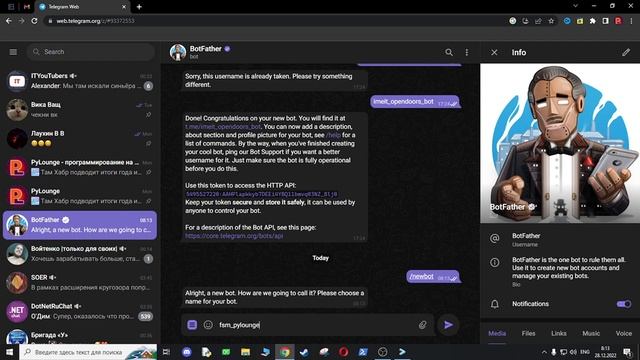Open the Лаухин В В chat
Screen dimensions: 640x360
click(80, 138)
